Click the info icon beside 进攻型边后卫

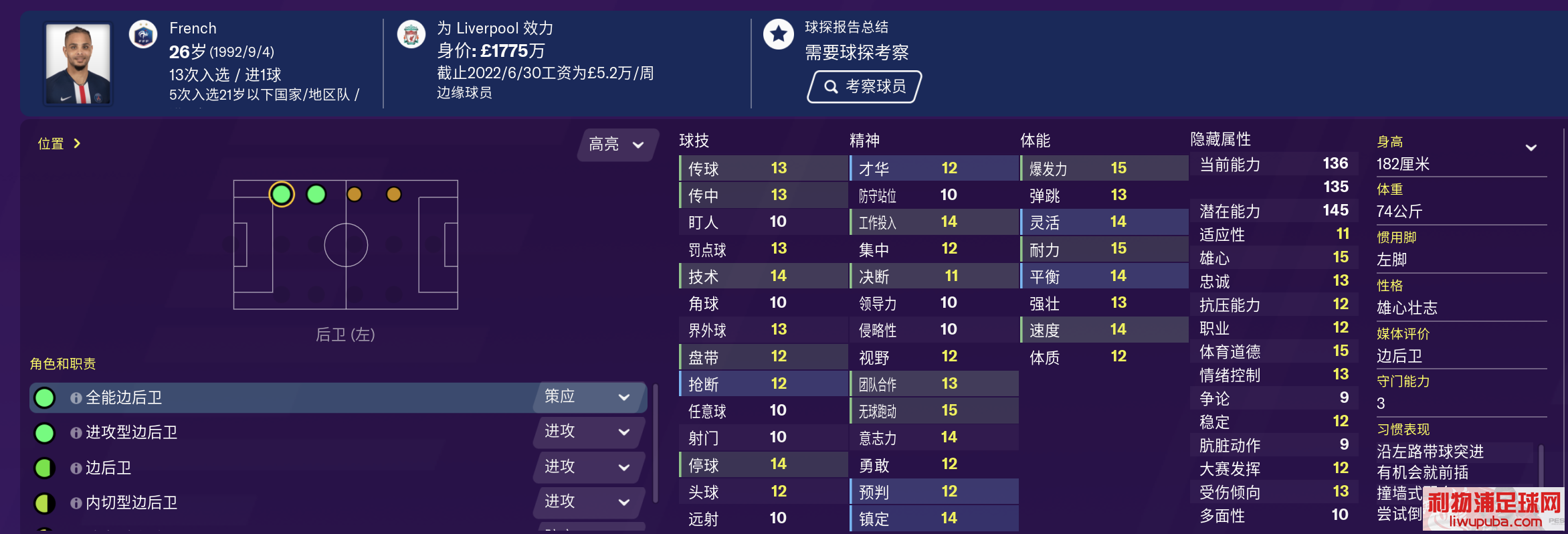(x=76, y=433)
